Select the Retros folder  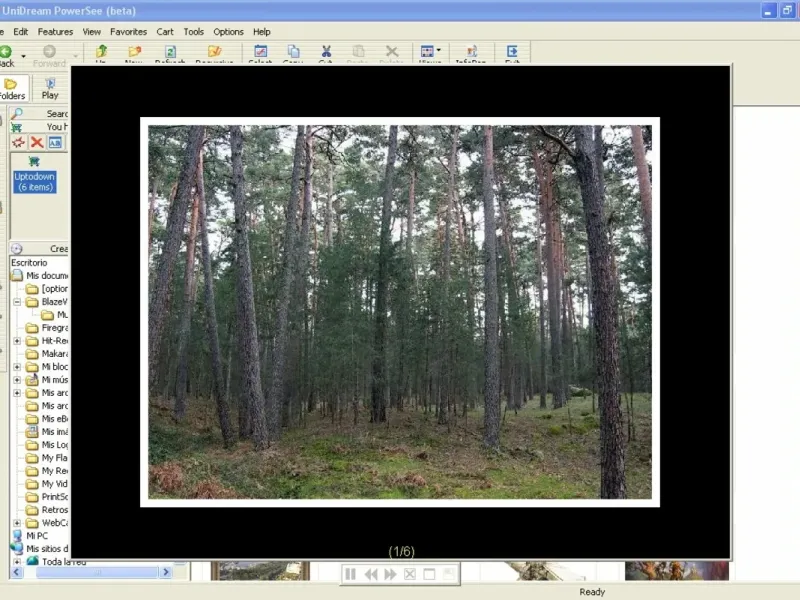[x=55, y=510]
